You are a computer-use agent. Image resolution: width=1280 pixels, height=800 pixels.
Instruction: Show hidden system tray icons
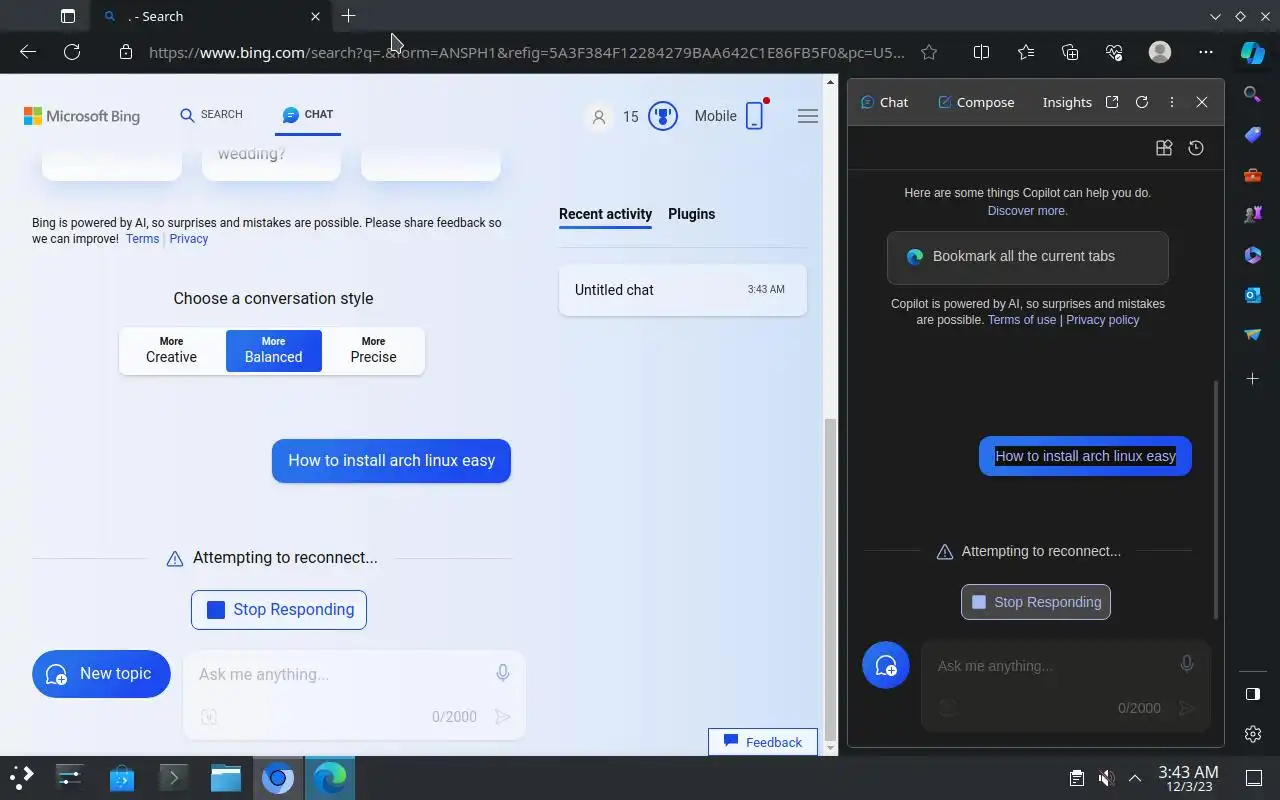pos(1135,778)
